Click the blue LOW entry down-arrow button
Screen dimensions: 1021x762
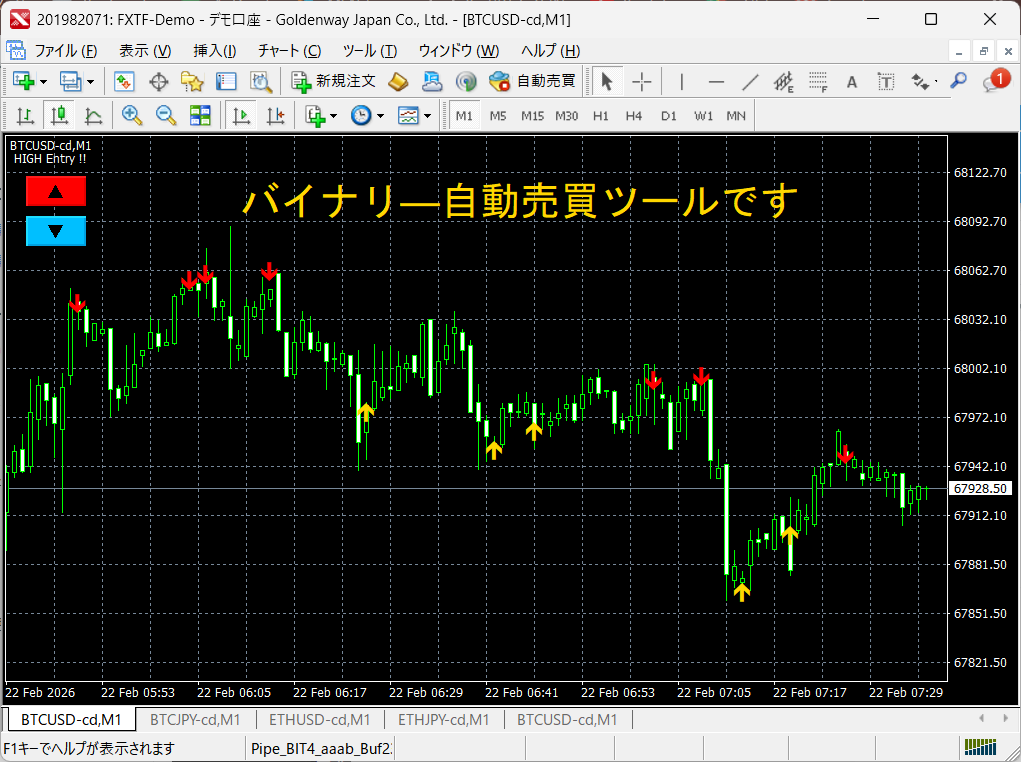56,231
